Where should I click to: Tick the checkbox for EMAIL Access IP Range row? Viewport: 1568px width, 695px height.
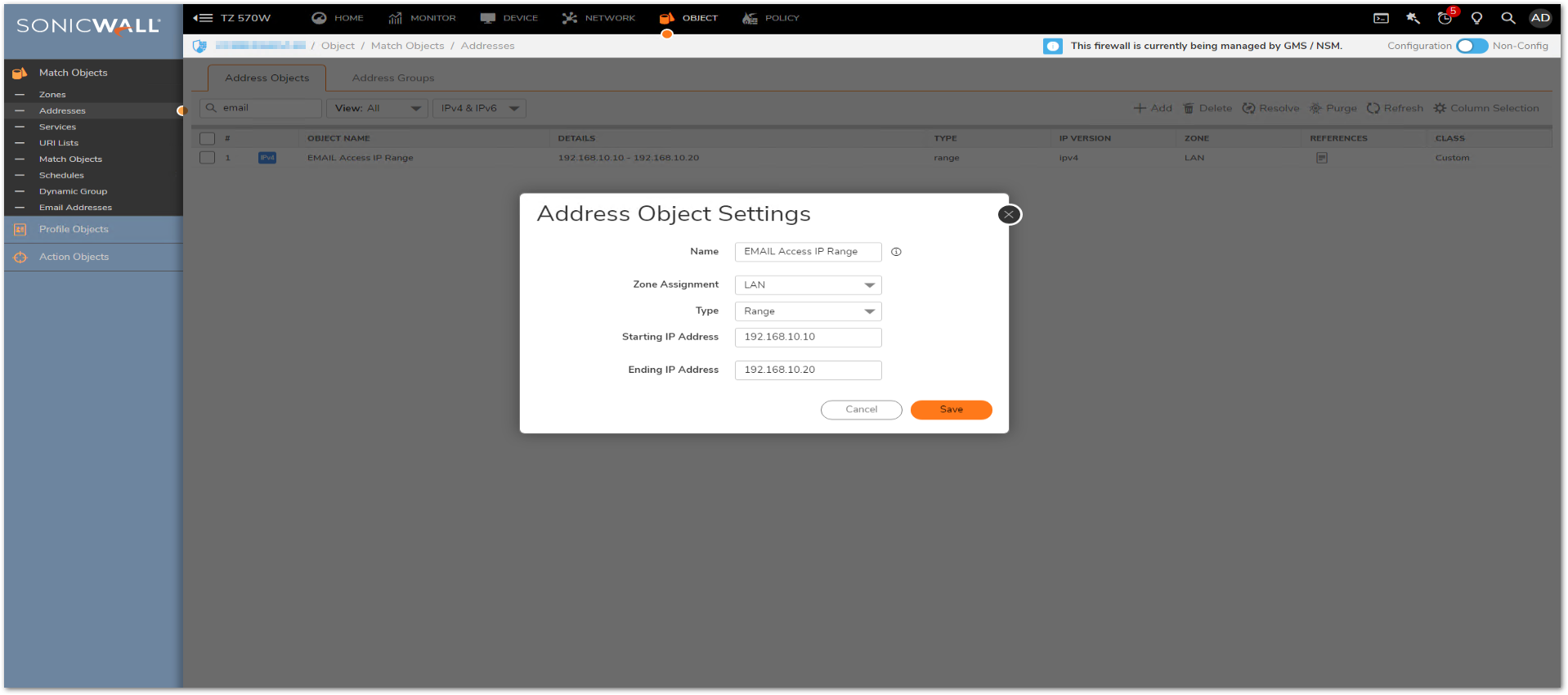click(208, 158)
